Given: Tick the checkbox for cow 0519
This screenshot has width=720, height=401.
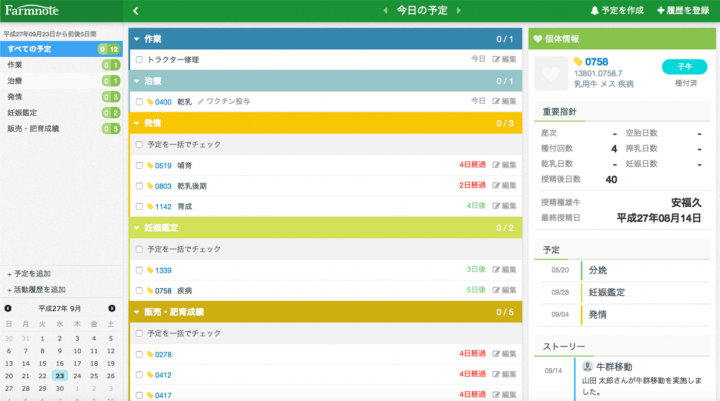Looking at the screenshot, I should [x=139, y=165].
